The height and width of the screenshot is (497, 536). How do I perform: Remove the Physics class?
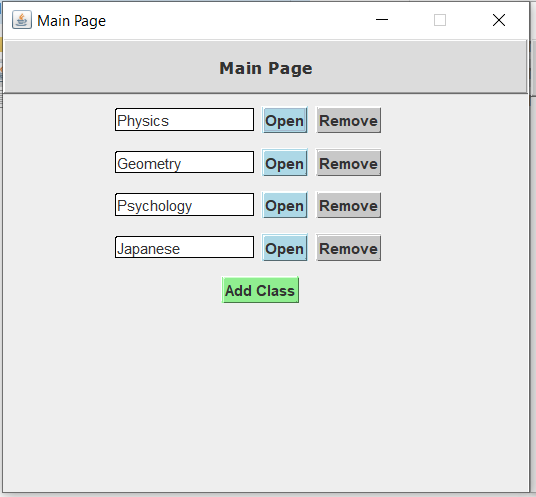(x=348, y=120)
